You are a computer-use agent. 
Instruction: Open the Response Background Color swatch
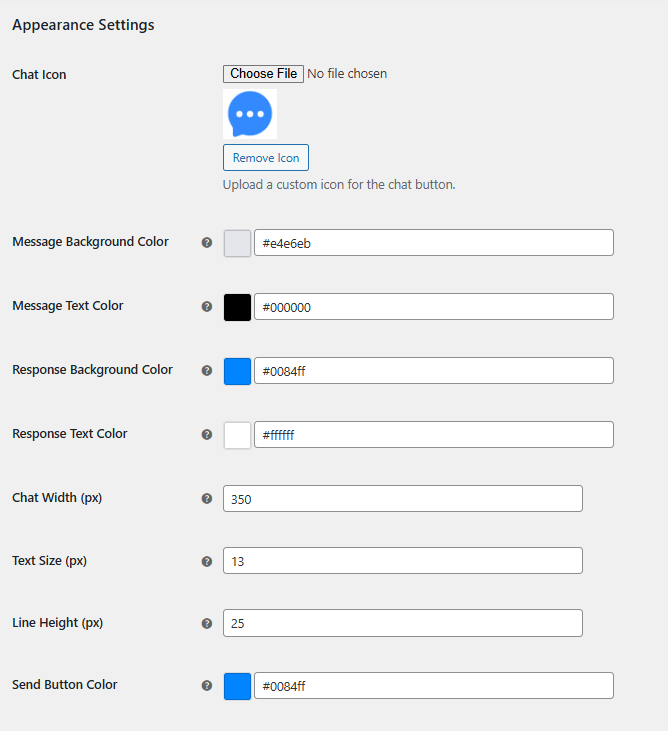[x=237, y=371]
